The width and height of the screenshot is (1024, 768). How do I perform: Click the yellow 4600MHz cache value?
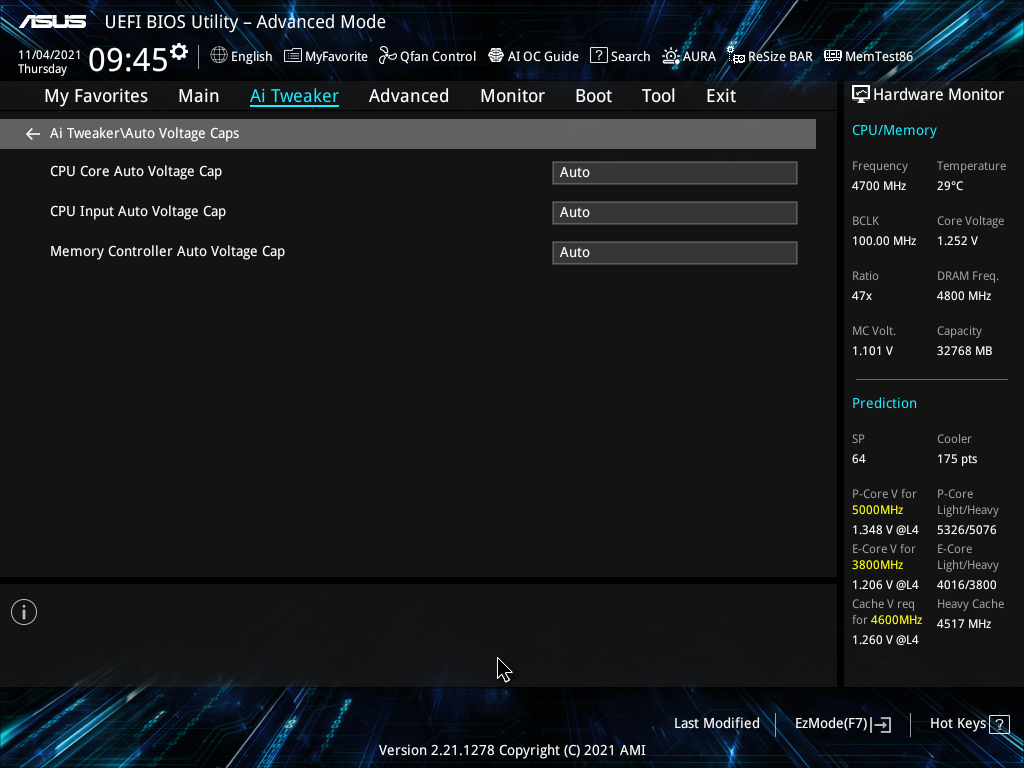896,620
